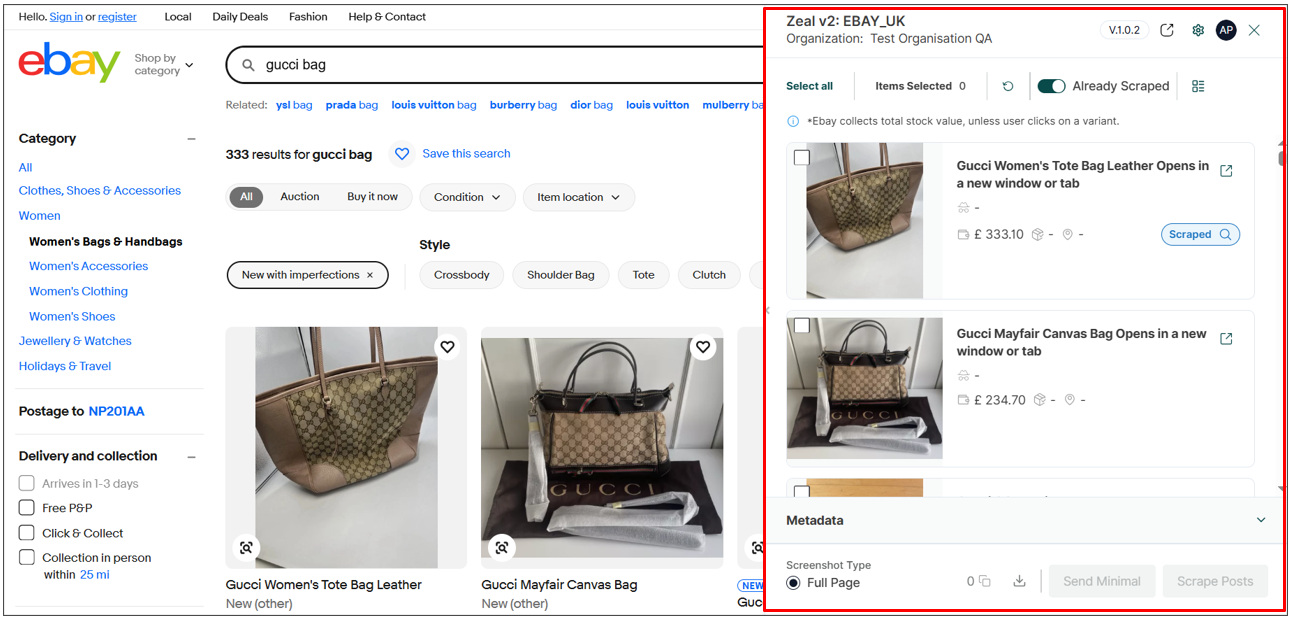Image resolution: width=1290 pixels, height=618 pixels.
Task: Click the register link
Action: [118, 17]
